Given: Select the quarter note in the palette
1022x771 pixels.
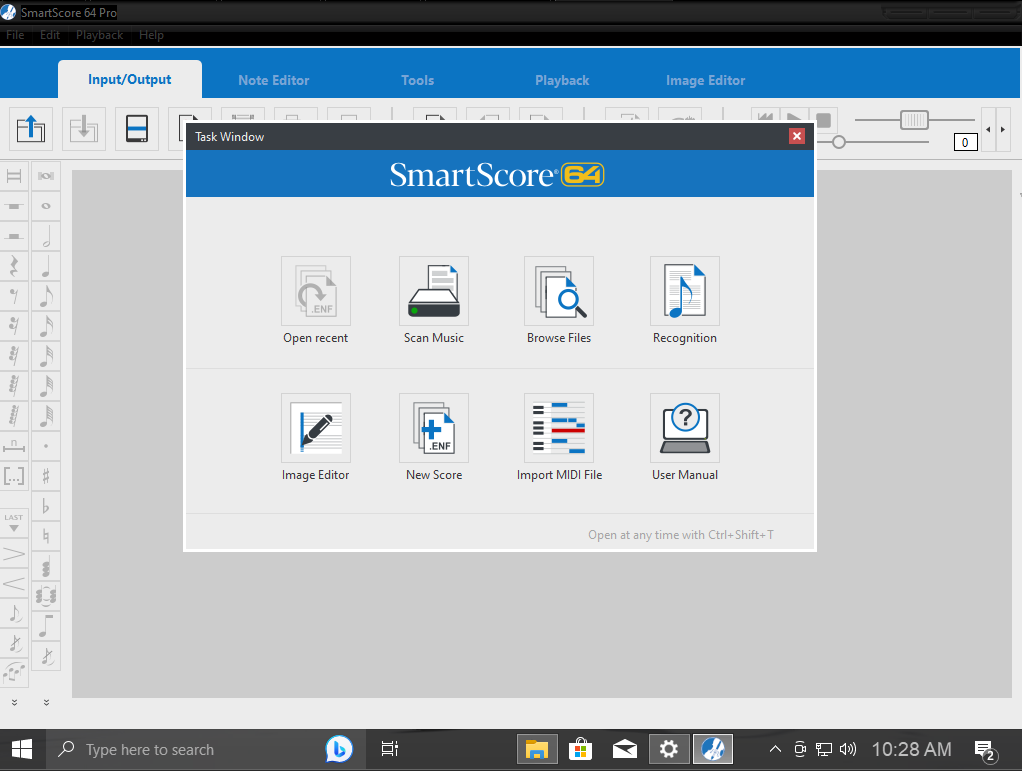Looking at the screenshot, I should [x=46, y=266].
